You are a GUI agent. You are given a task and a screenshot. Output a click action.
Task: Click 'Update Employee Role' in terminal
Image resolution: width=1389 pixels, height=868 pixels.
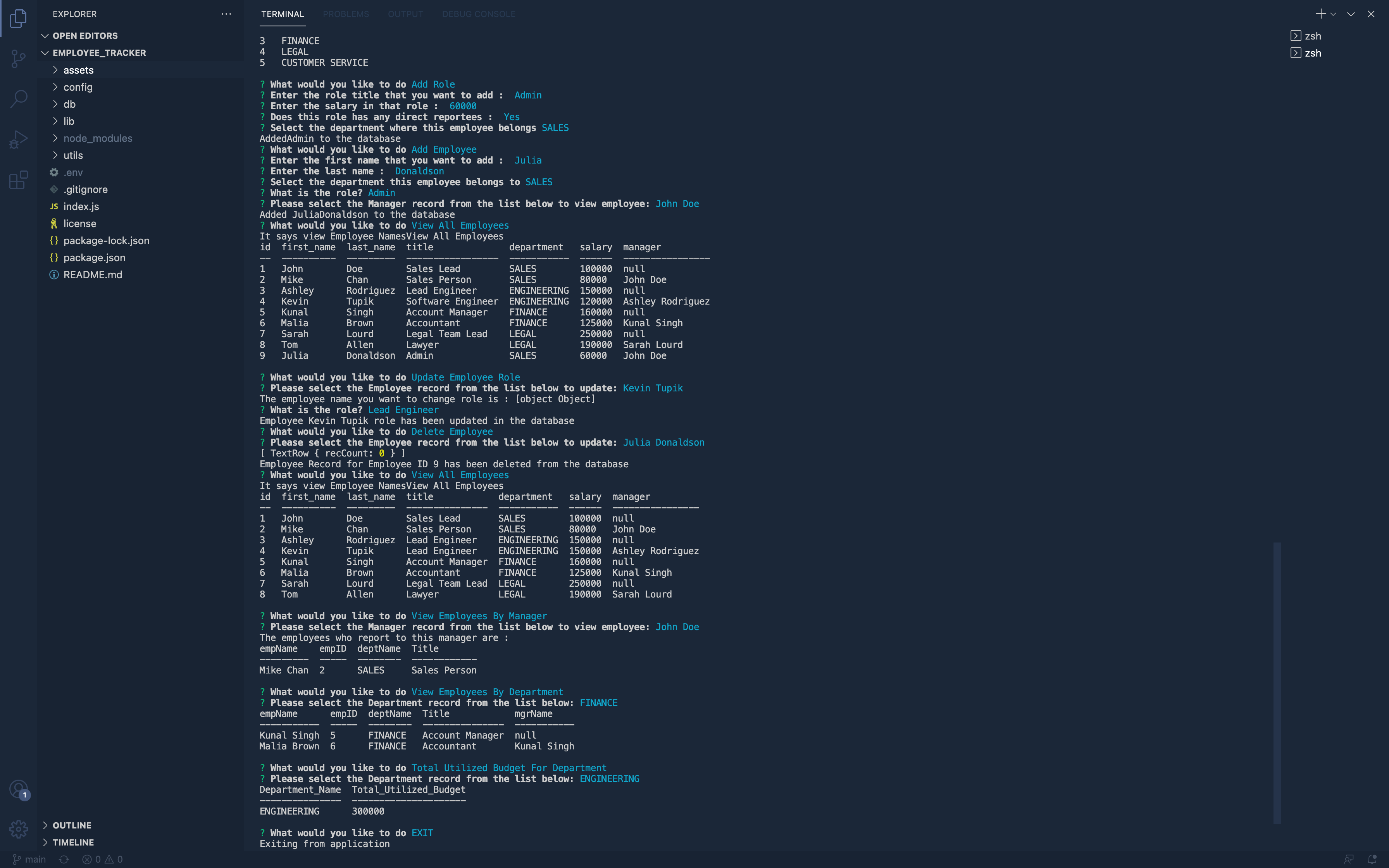[465, 377]
